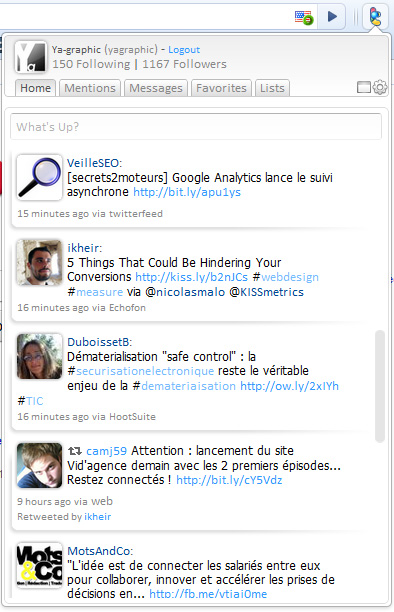394x612 pixels.
Task: Select the Favorites tab
Action: click(221, 88)
